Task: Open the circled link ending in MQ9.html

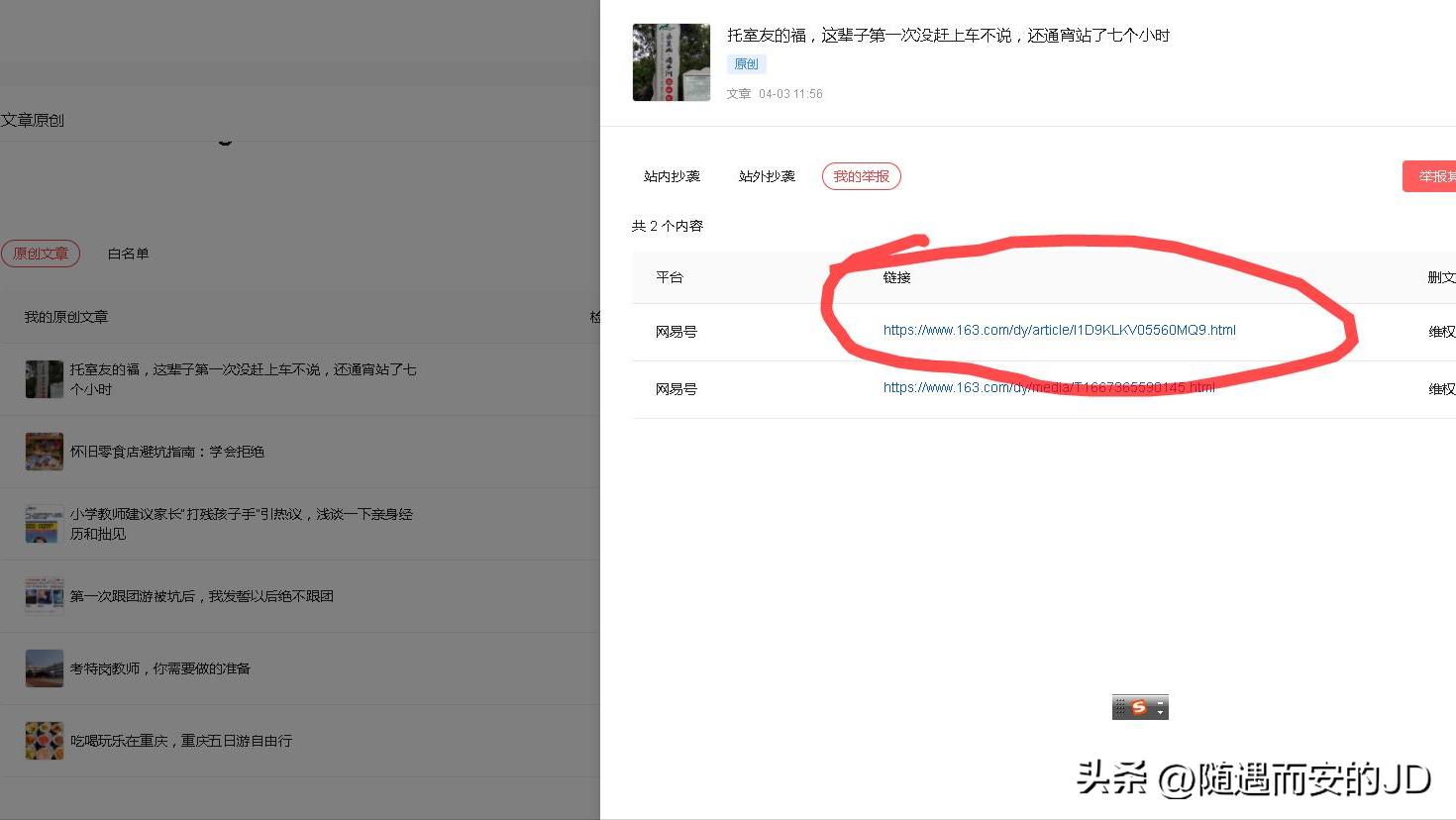Action: point(1058,330)
